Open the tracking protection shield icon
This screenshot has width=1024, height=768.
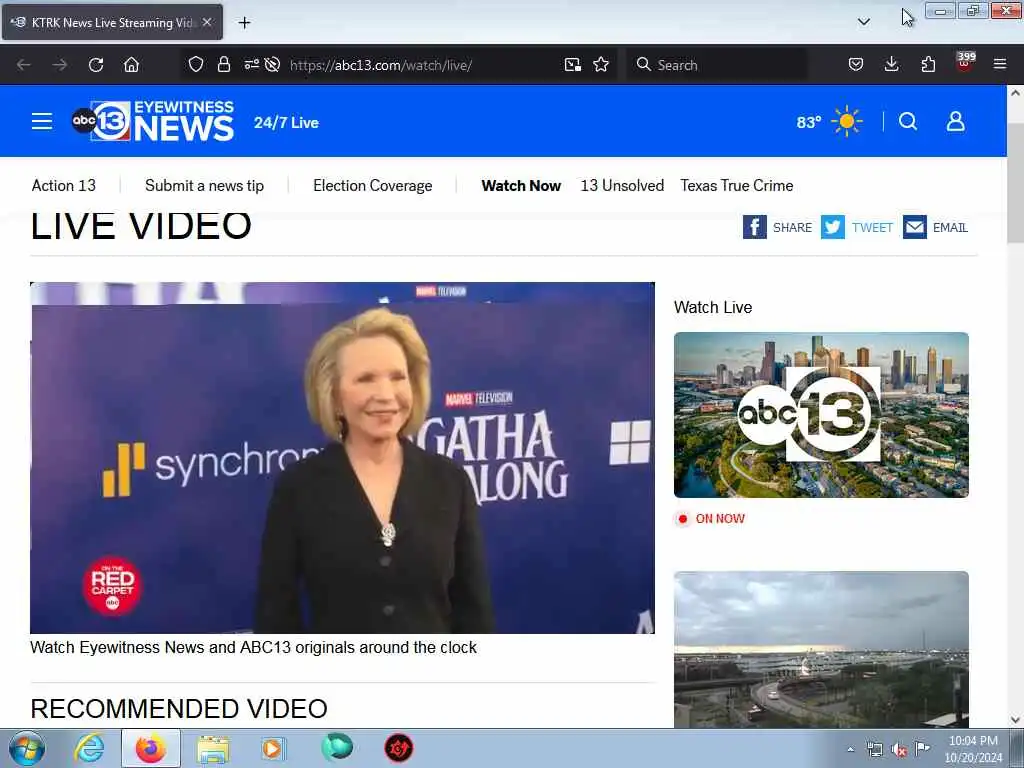coord(195,65)
